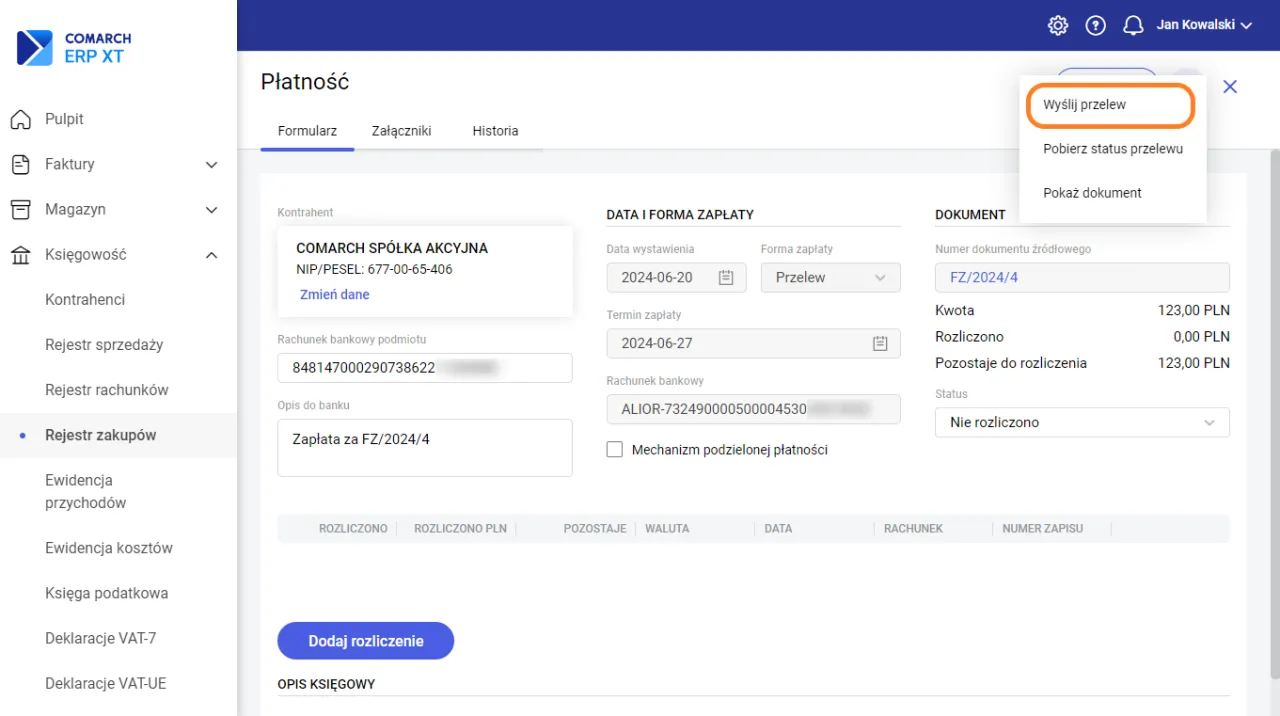Open the notifications bell
Viewport: 1280px width, 716px height.
1133,26
